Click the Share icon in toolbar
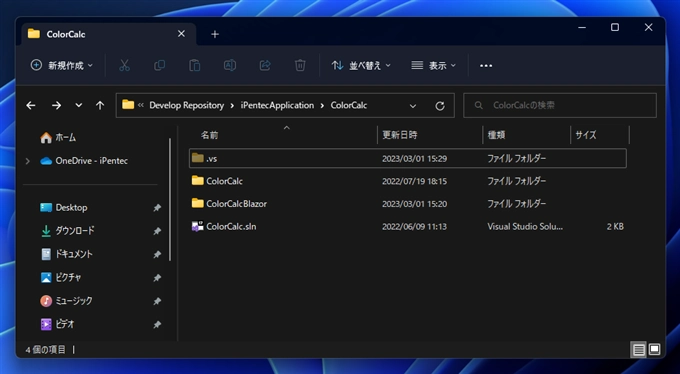The height and width of the screenshot is (374, 680). 265,66
